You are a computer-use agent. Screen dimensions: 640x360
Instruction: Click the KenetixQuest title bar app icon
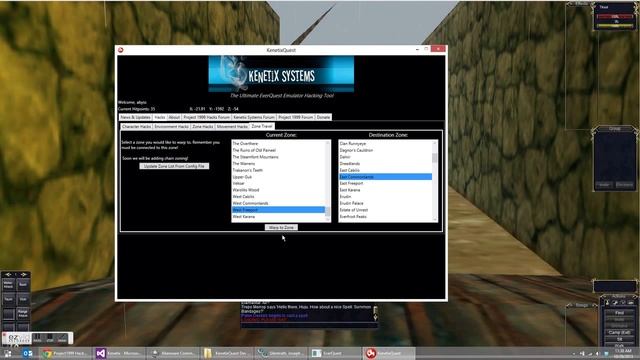click(x=121, y=50)
